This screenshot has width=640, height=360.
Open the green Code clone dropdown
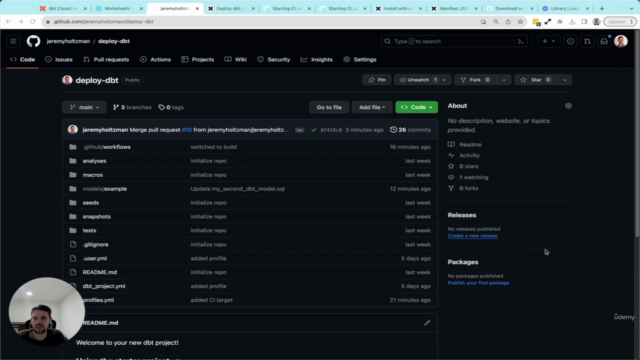coord(416,107)
